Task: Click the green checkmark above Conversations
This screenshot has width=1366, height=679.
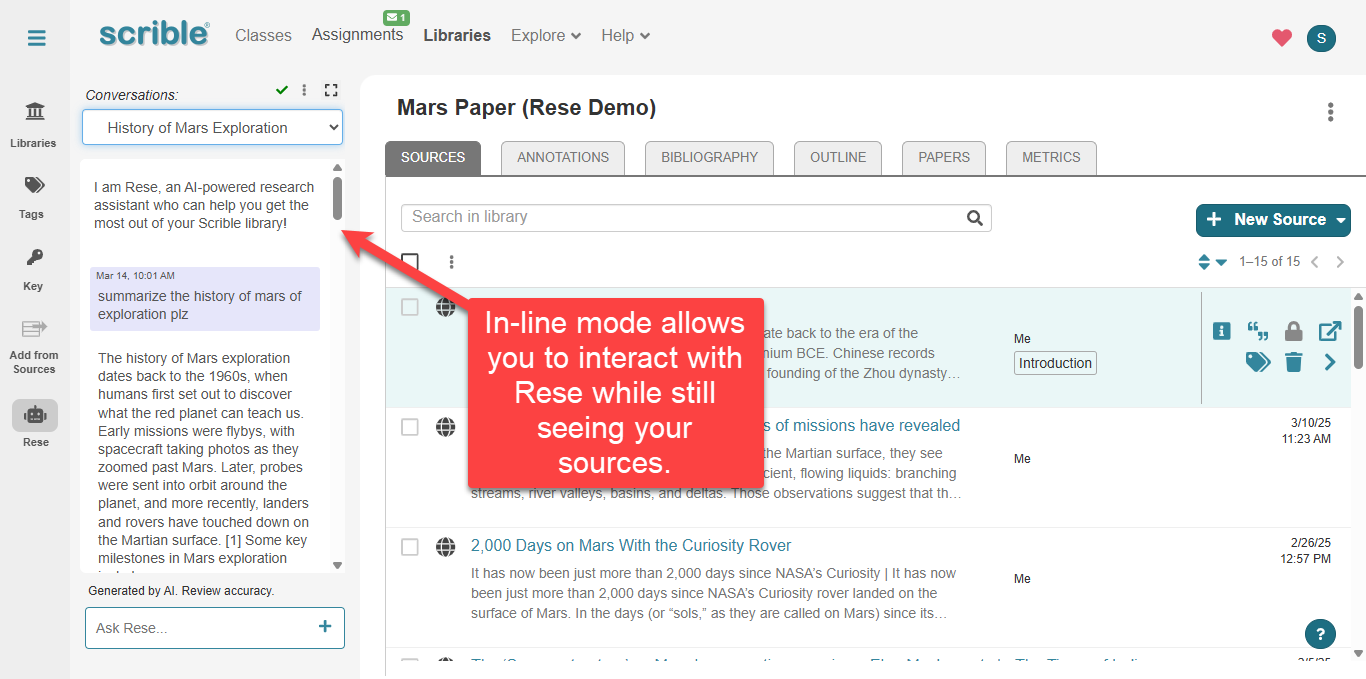Action: [x=282, y=90]
